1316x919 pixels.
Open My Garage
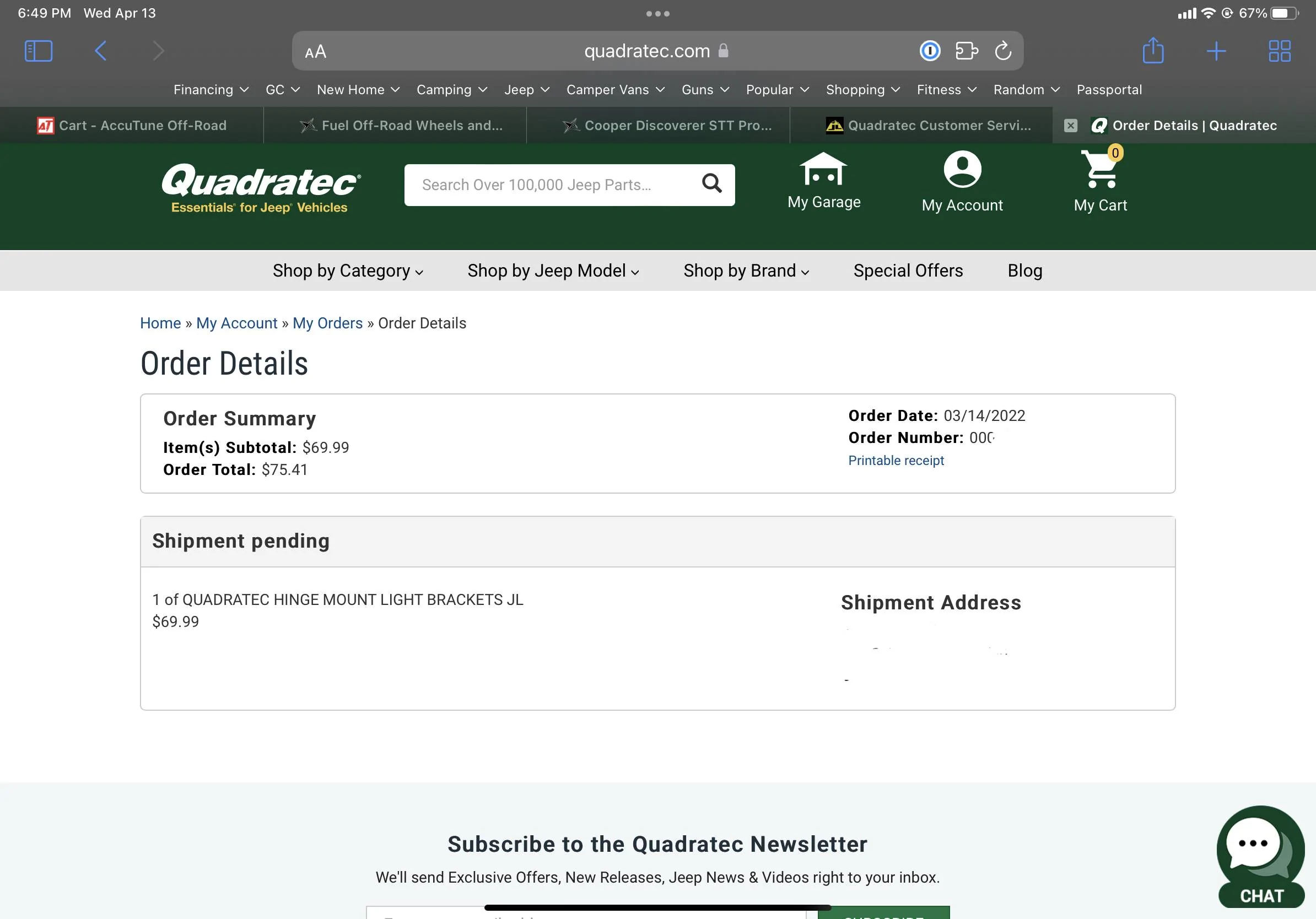tap(824, 181)
